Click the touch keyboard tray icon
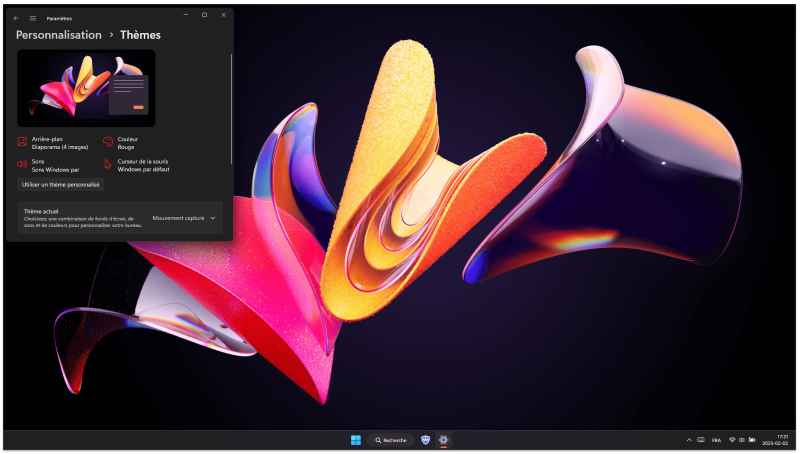The width and height of the screenshot is (800, 454). point(701,440)
